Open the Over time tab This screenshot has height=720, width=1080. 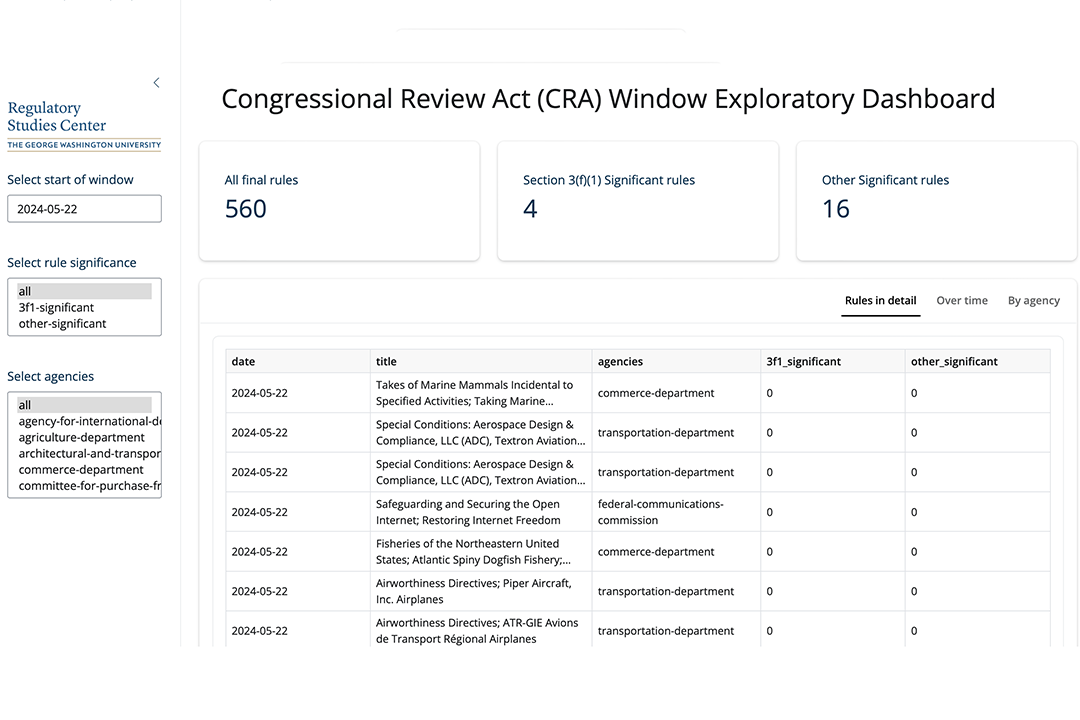[x=961, y=301]
